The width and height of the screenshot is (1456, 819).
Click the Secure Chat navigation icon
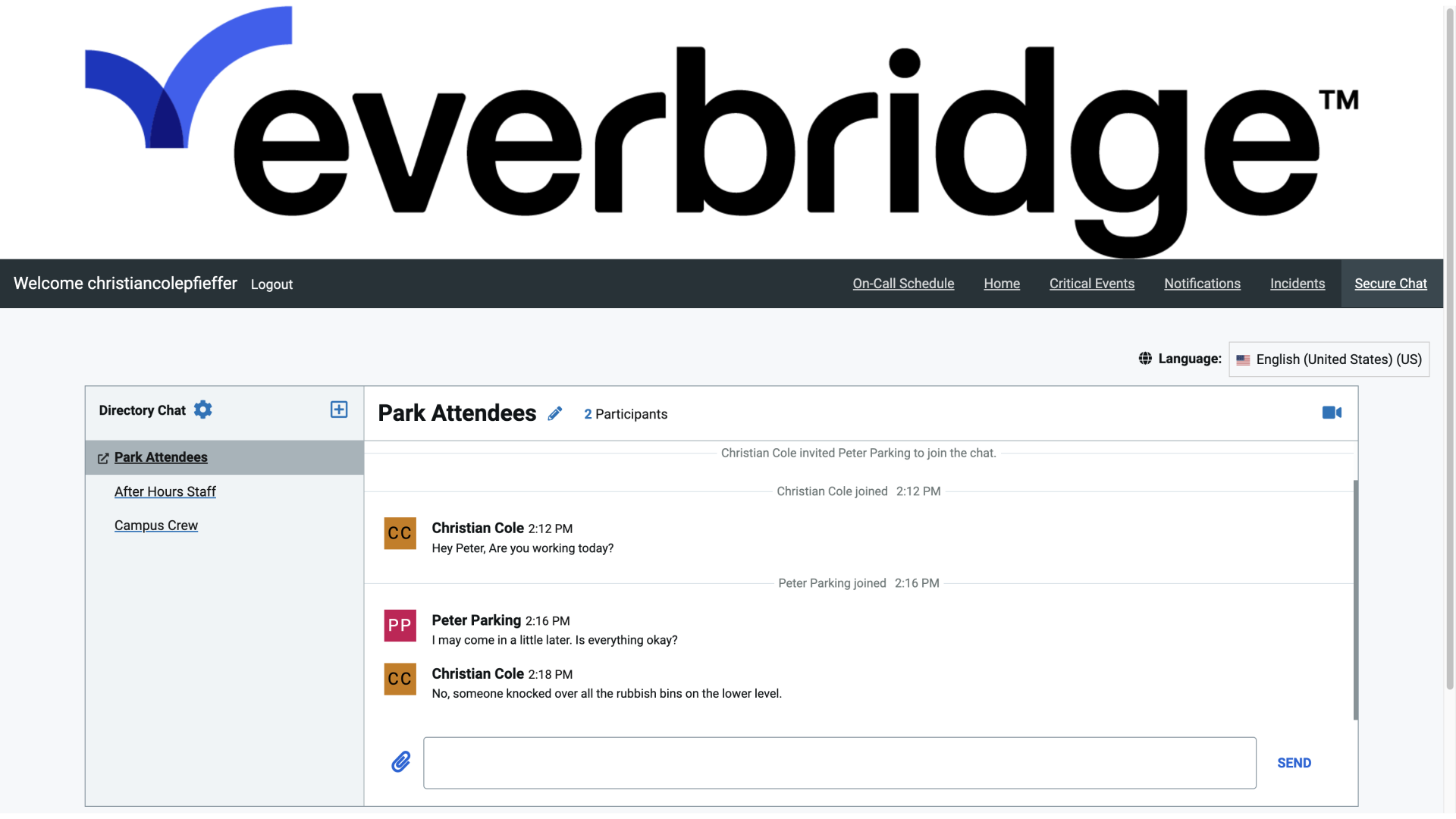click(1390, 283)
